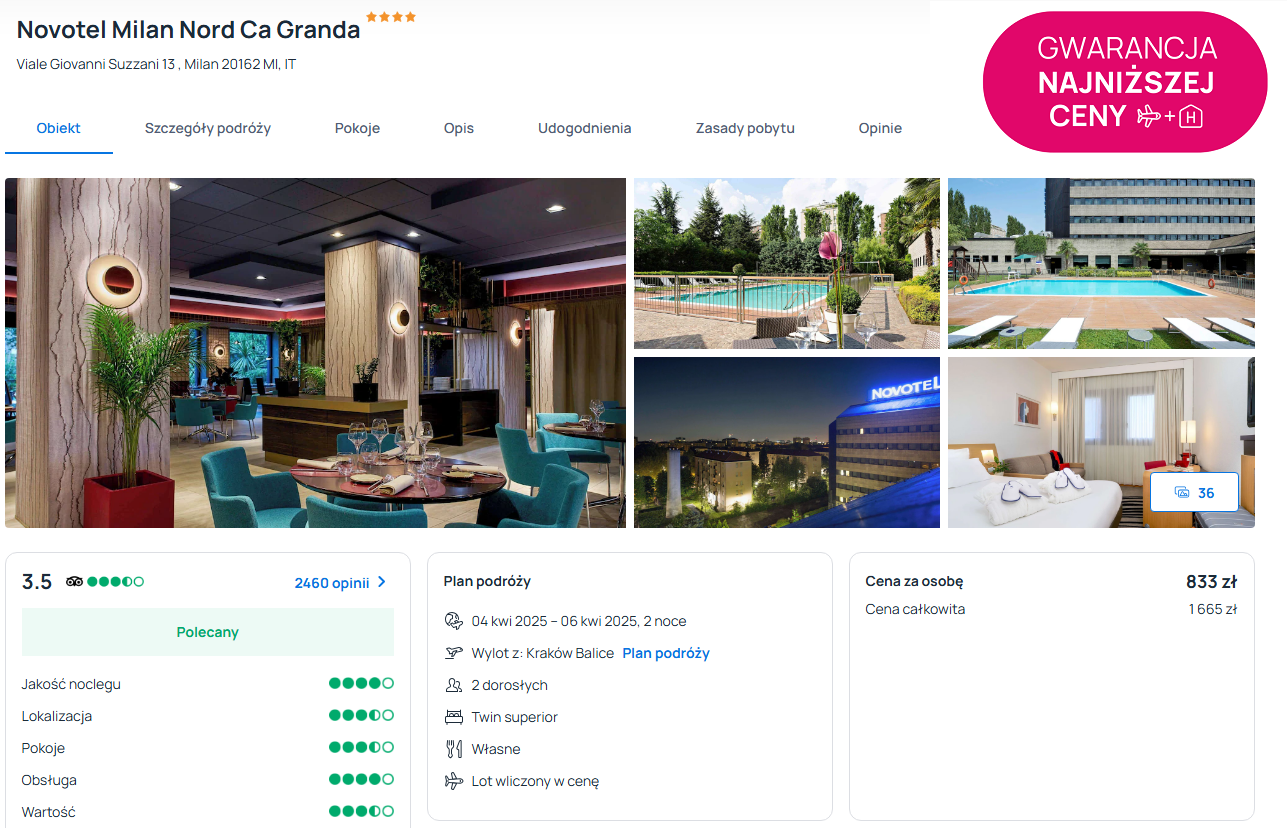Open the large restaurant interior photo

[315, 353]
